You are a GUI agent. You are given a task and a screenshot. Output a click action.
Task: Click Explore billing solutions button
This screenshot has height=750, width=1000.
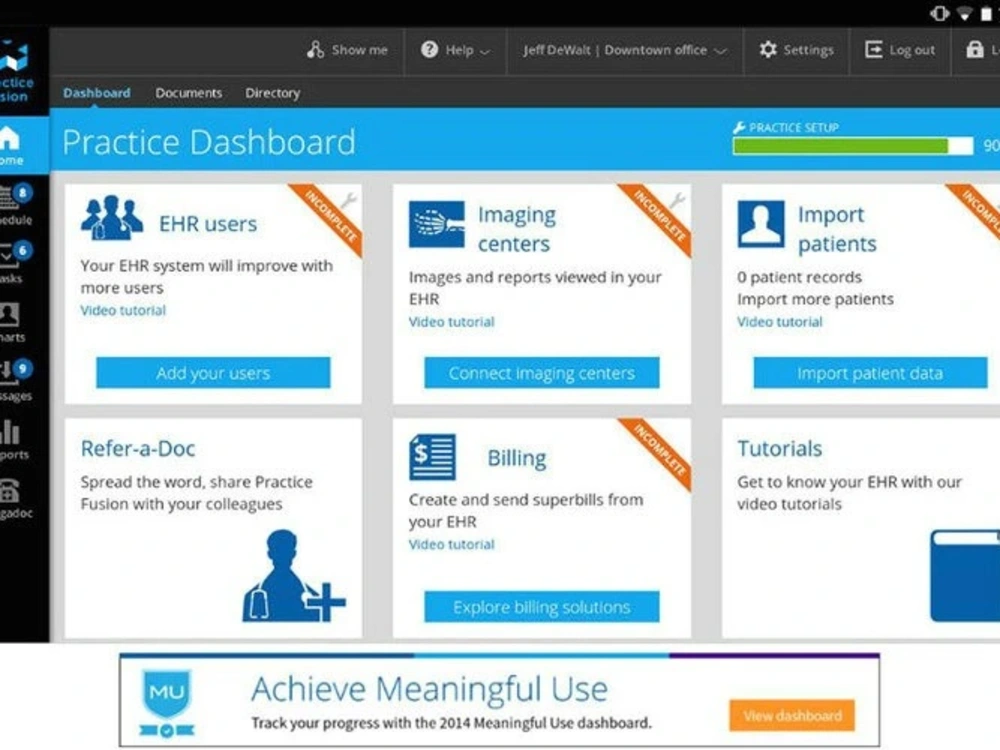point(541,607)
